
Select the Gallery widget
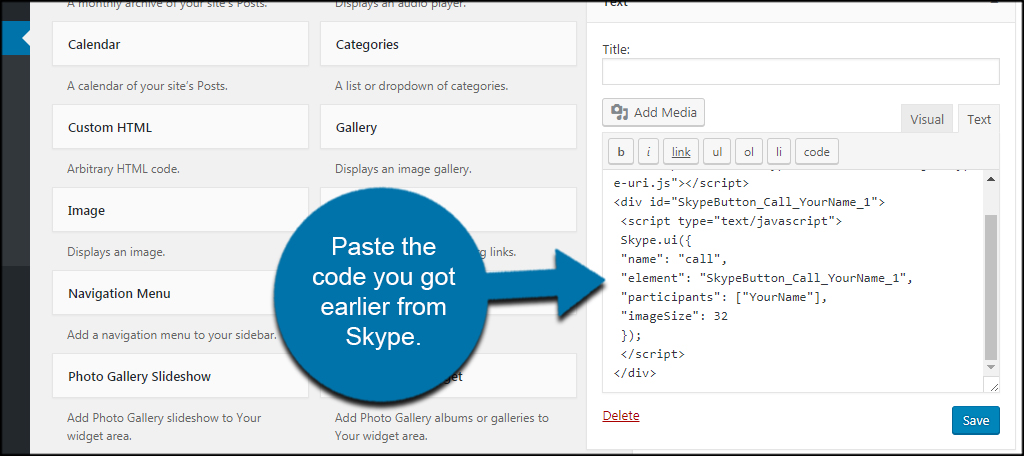[449, 127]
